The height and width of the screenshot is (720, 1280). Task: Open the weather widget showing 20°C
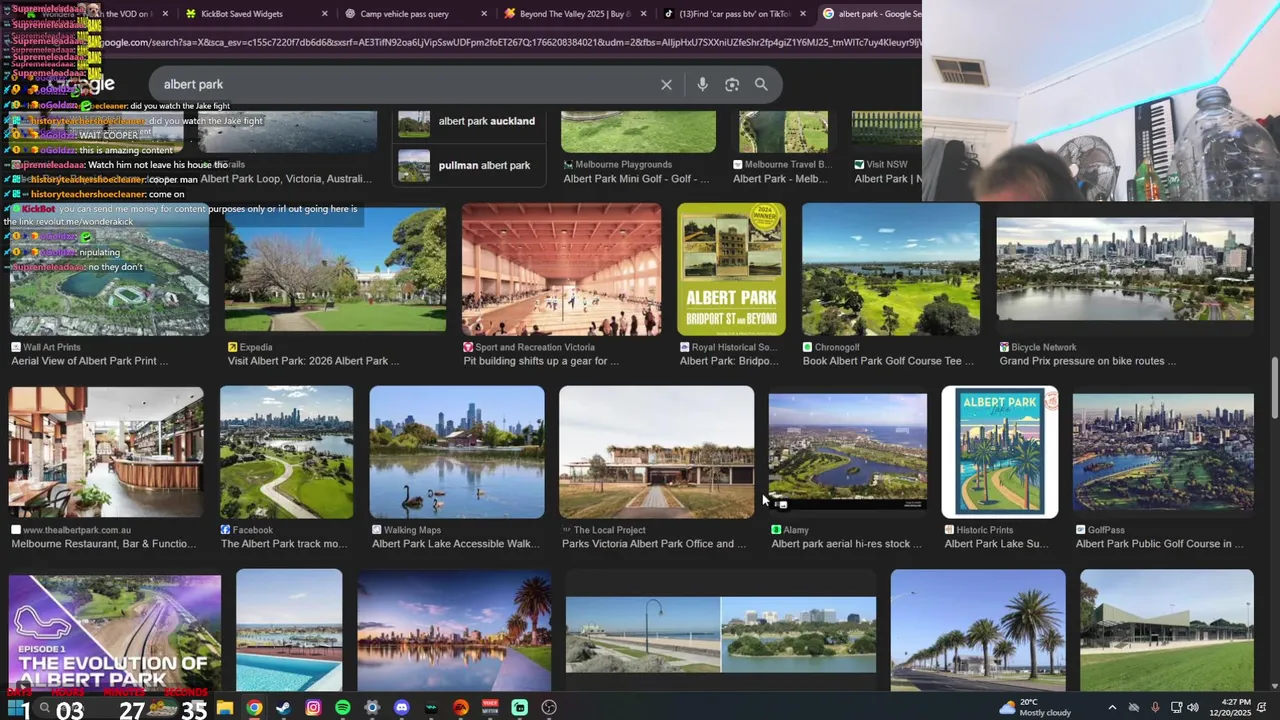tap(1036, 707)
